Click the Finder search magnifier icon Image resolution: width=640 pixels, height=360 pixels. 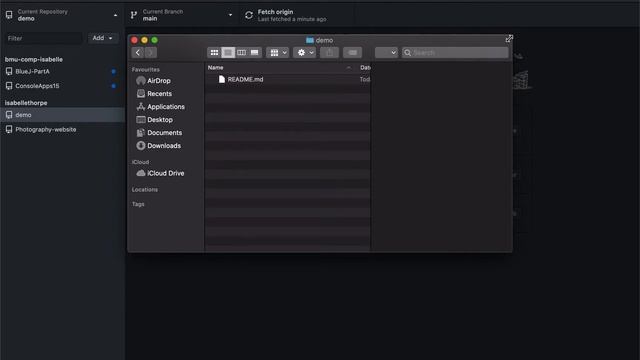click(407, 53)
